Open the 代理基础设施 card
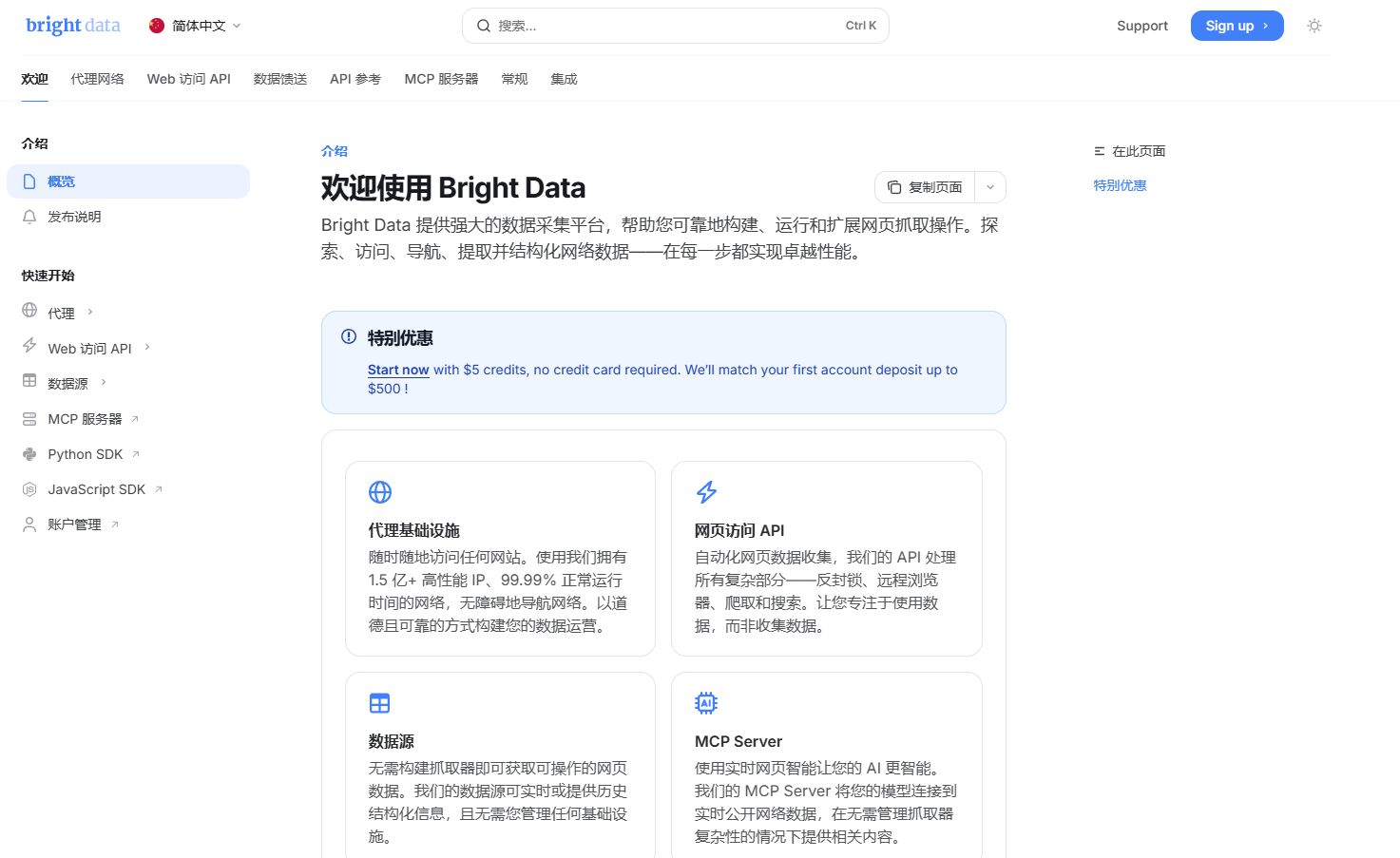The width and height of the screenshot is (1400, 858). pyautogui.click(x=500, y=559)
